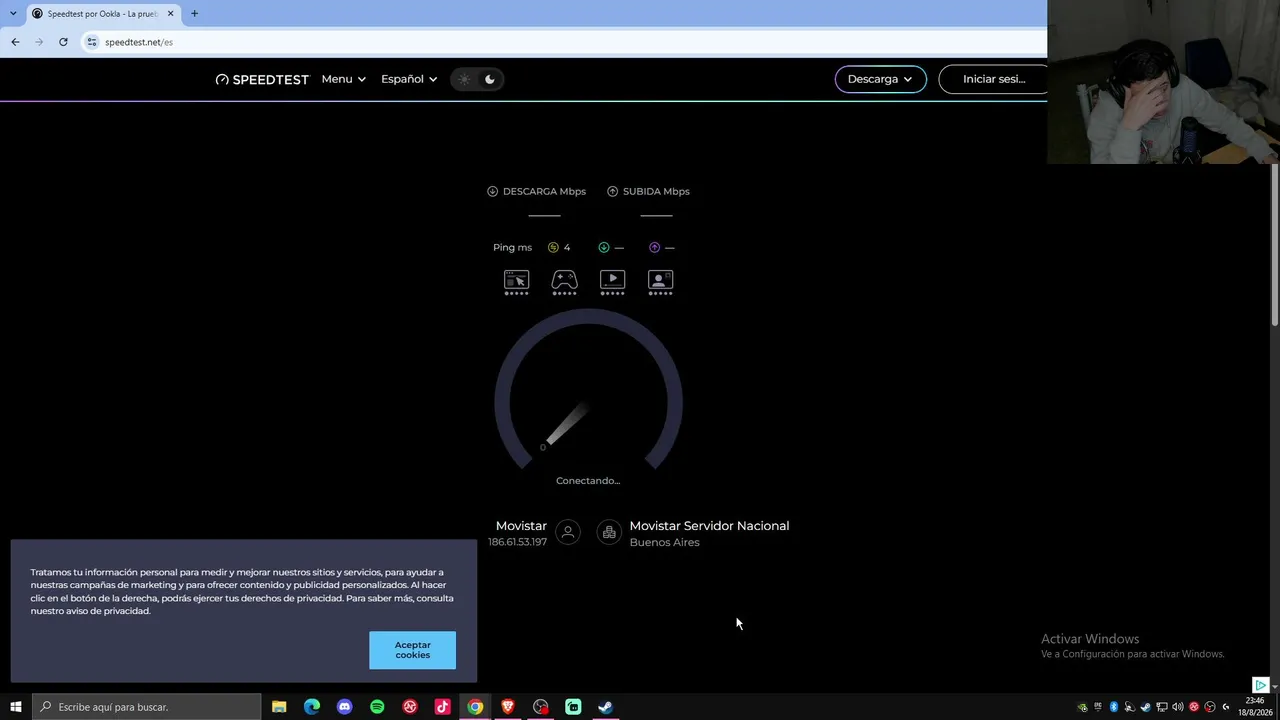Accept cookies with Aceptar cookies button
The image size is (1280, 720).
coord(412,650)
